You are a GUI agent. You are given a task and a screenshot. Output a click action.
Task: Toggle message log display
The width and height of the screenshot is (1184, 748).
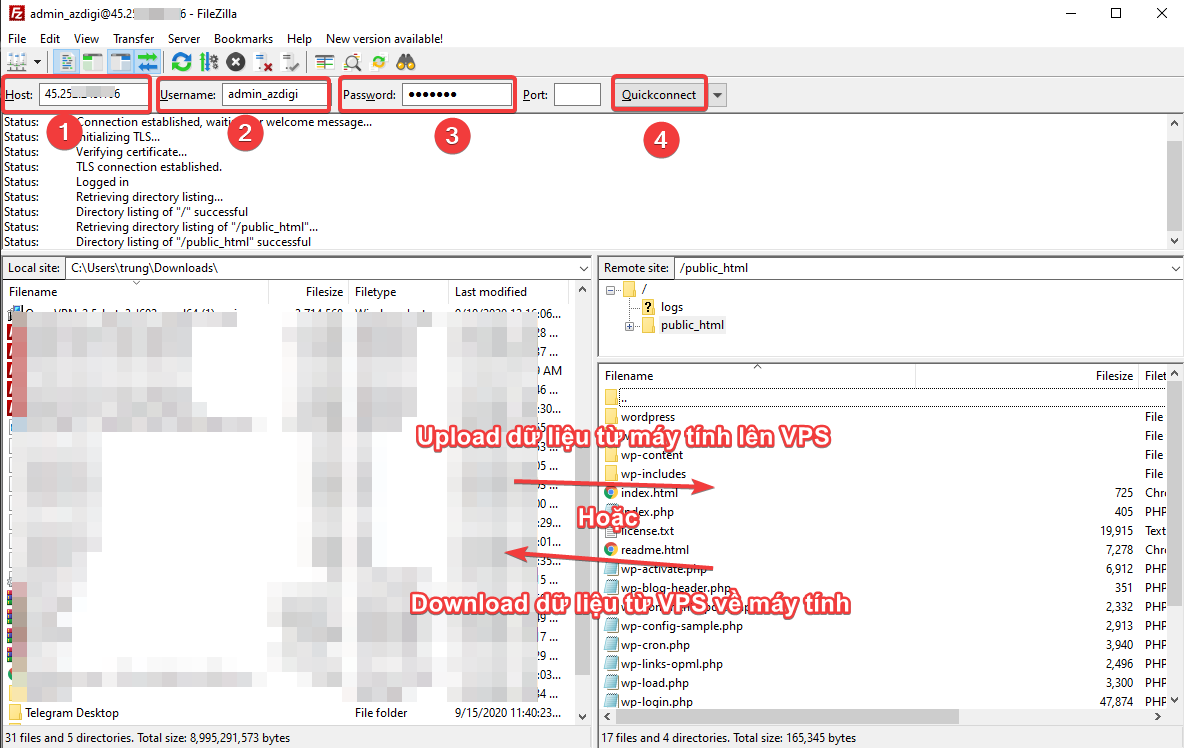67,62
